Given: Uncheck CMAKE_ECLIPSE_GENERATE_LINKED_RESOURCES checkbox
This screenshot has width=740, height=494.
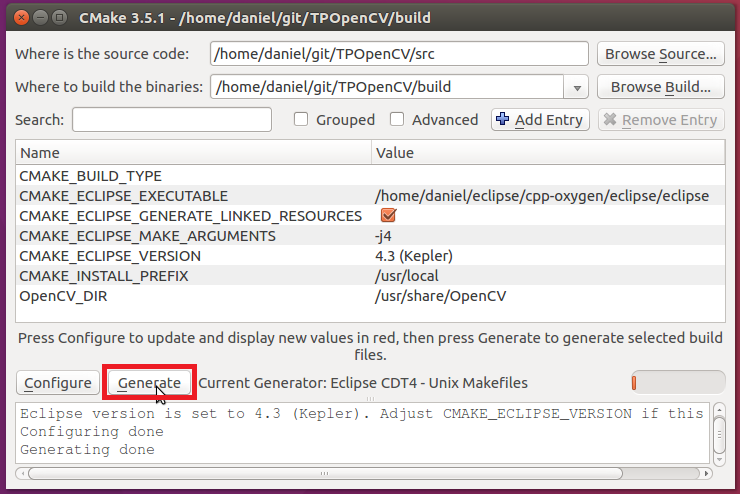Looking at the screenshot, I should tap(388, 216).
